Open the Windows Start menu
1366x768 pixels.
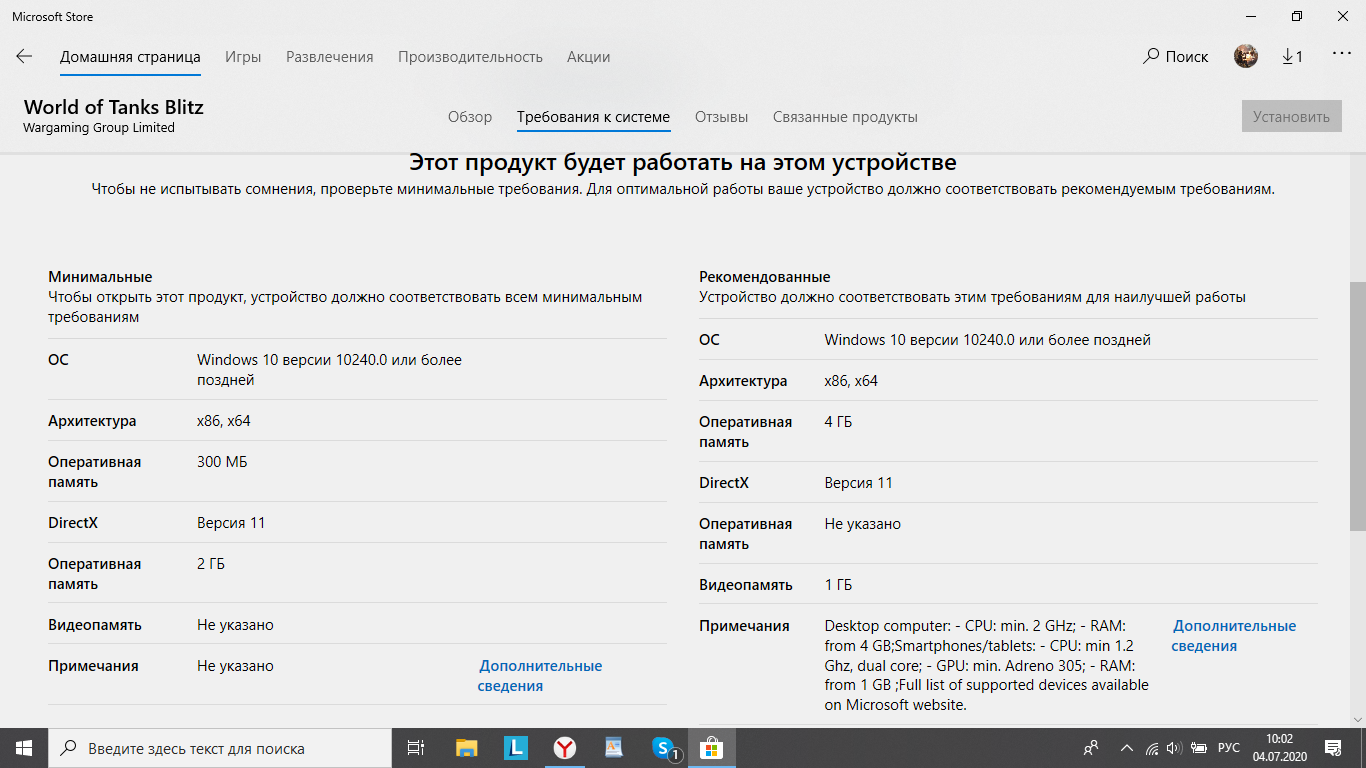tap(24, 748)
